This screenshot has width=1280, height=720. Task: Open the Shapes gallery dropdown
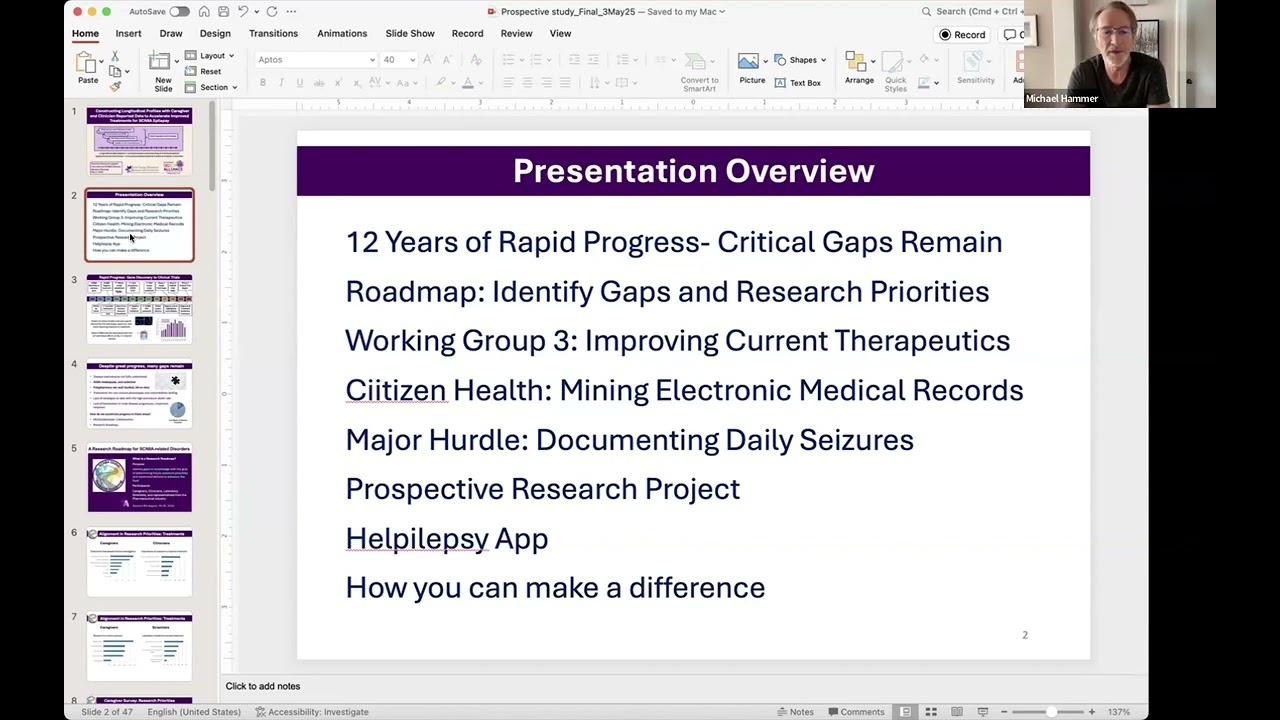(801, 60)
